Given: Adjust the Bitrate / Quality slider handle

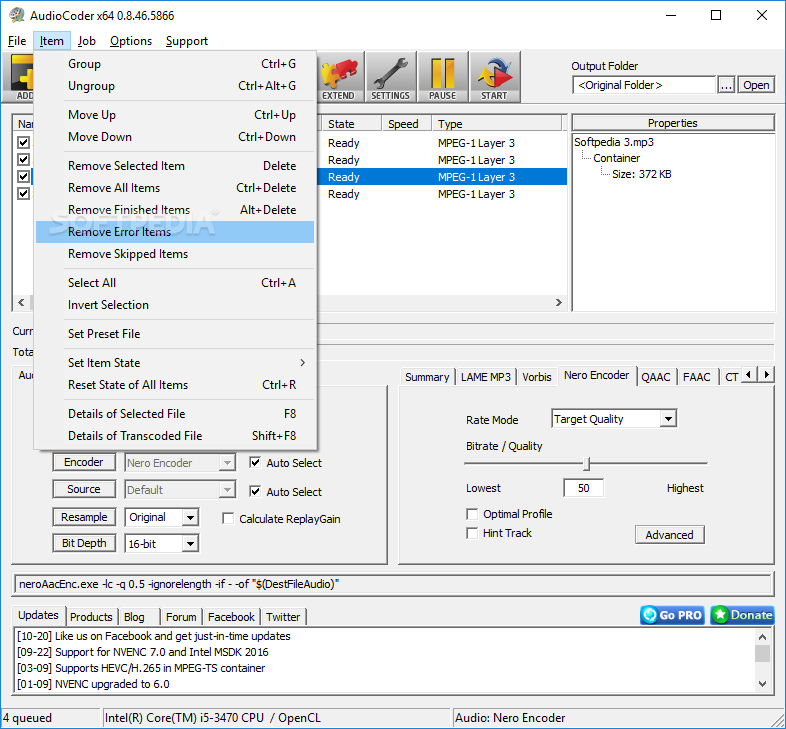Looking at the screenshot, I should (587, 464).
